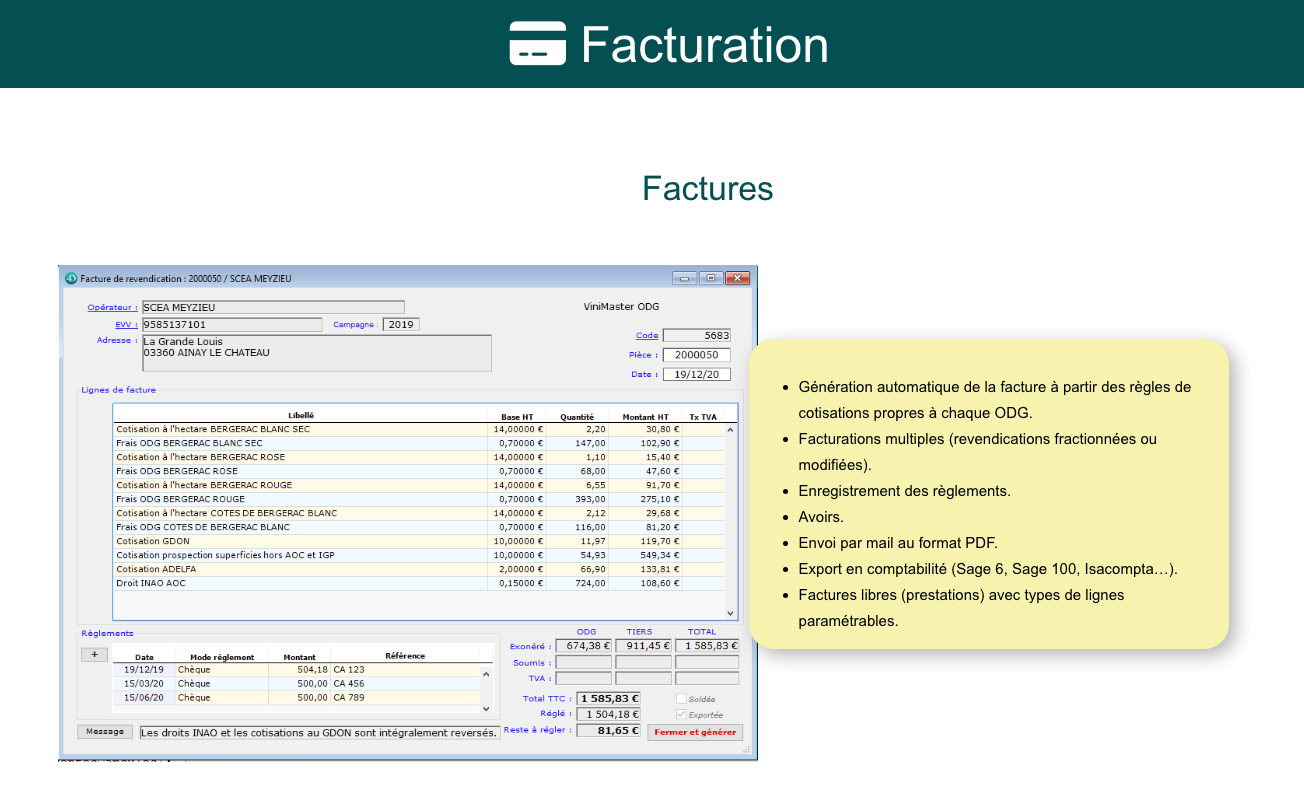The width and height of the screenshot is (1304, 788).
Task: Click the down arrow of the Règlements scrollbar
Action: 487,707
